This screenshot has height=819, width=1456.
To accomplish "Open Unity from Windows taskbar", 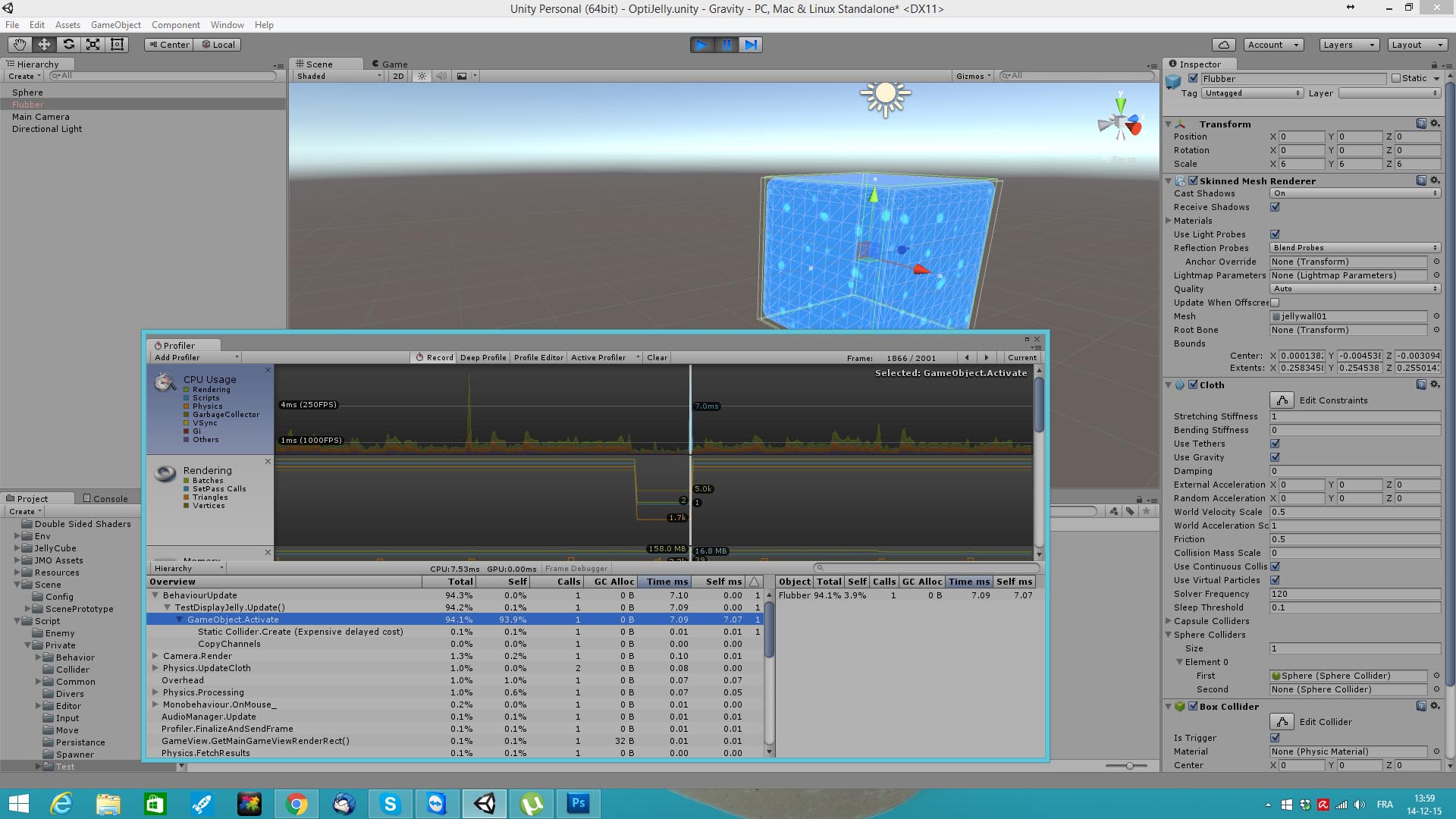I will point(485,803).
